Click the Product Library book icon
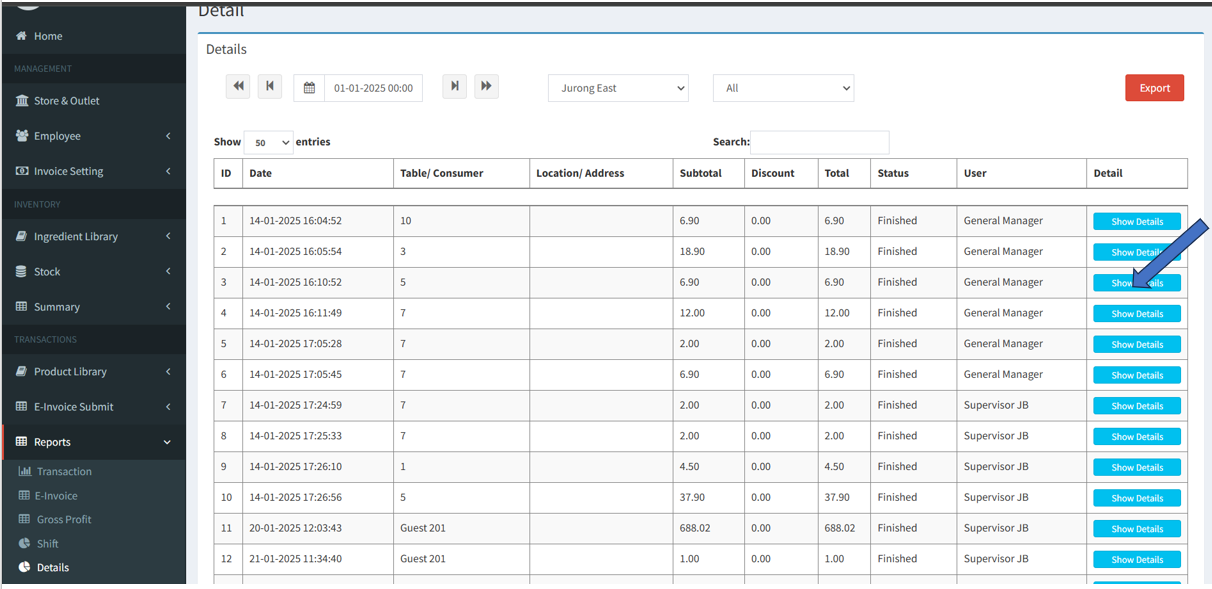The height and width of the screenshot is (589, 1212). coord(22,371)
